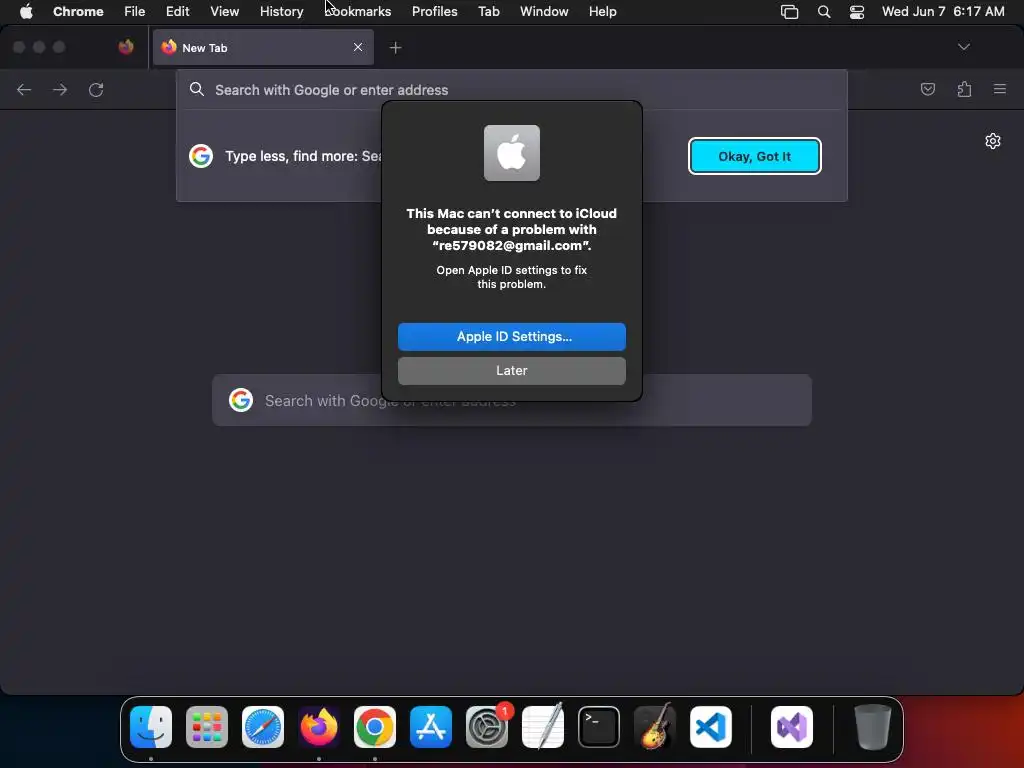Expand the list all tabs chevron
This screenshot has width=1024, height=768.
[963, 47]
